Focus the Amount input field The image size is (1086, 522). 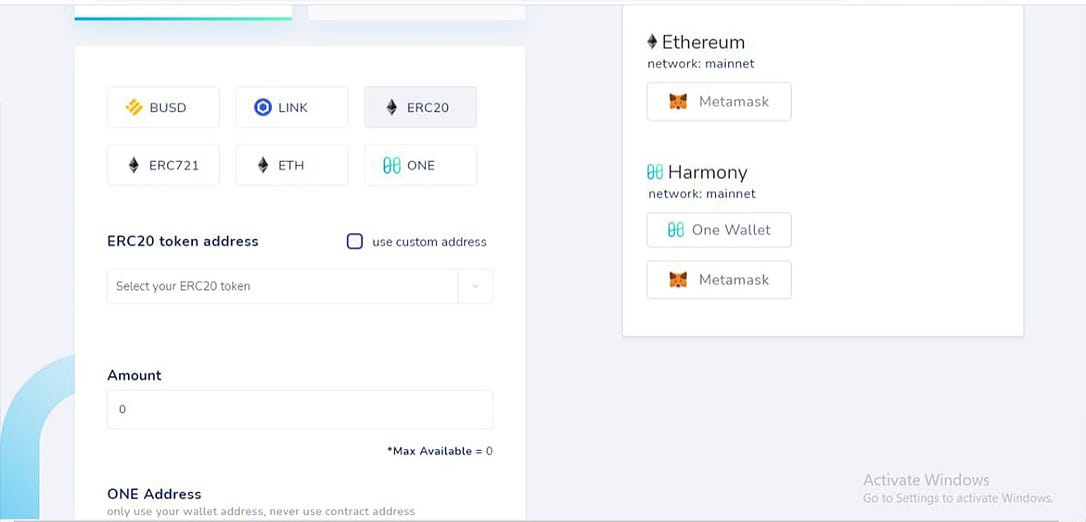(x=300, y=409)
